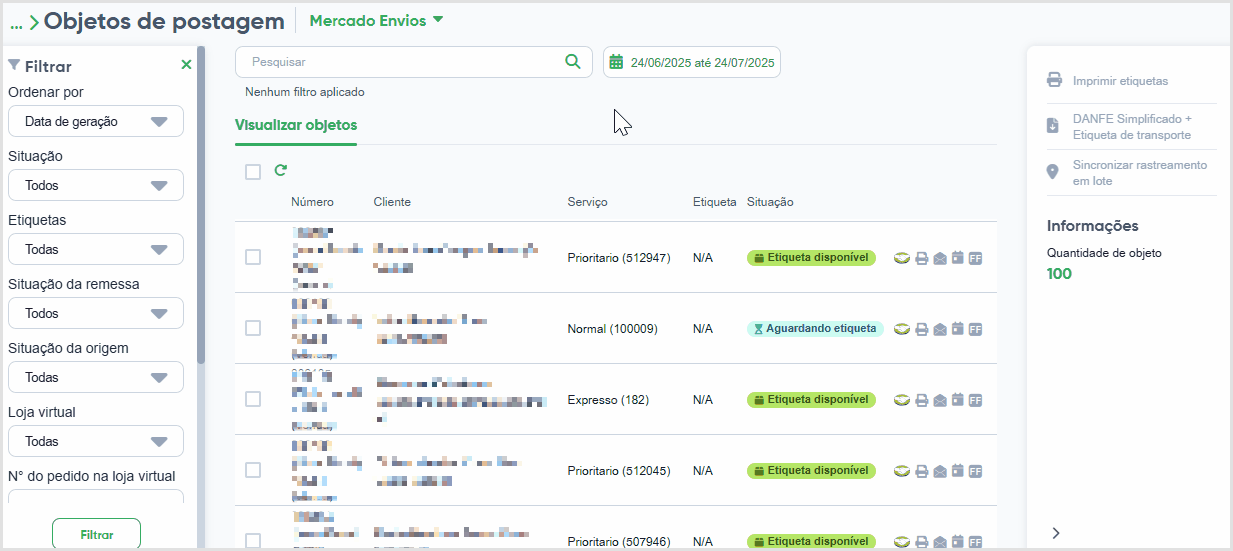The height and width of the screenshot is (551, 1233).
Task: Click the calendar icon in Normal (100009) row
Action: coord(957,329)
